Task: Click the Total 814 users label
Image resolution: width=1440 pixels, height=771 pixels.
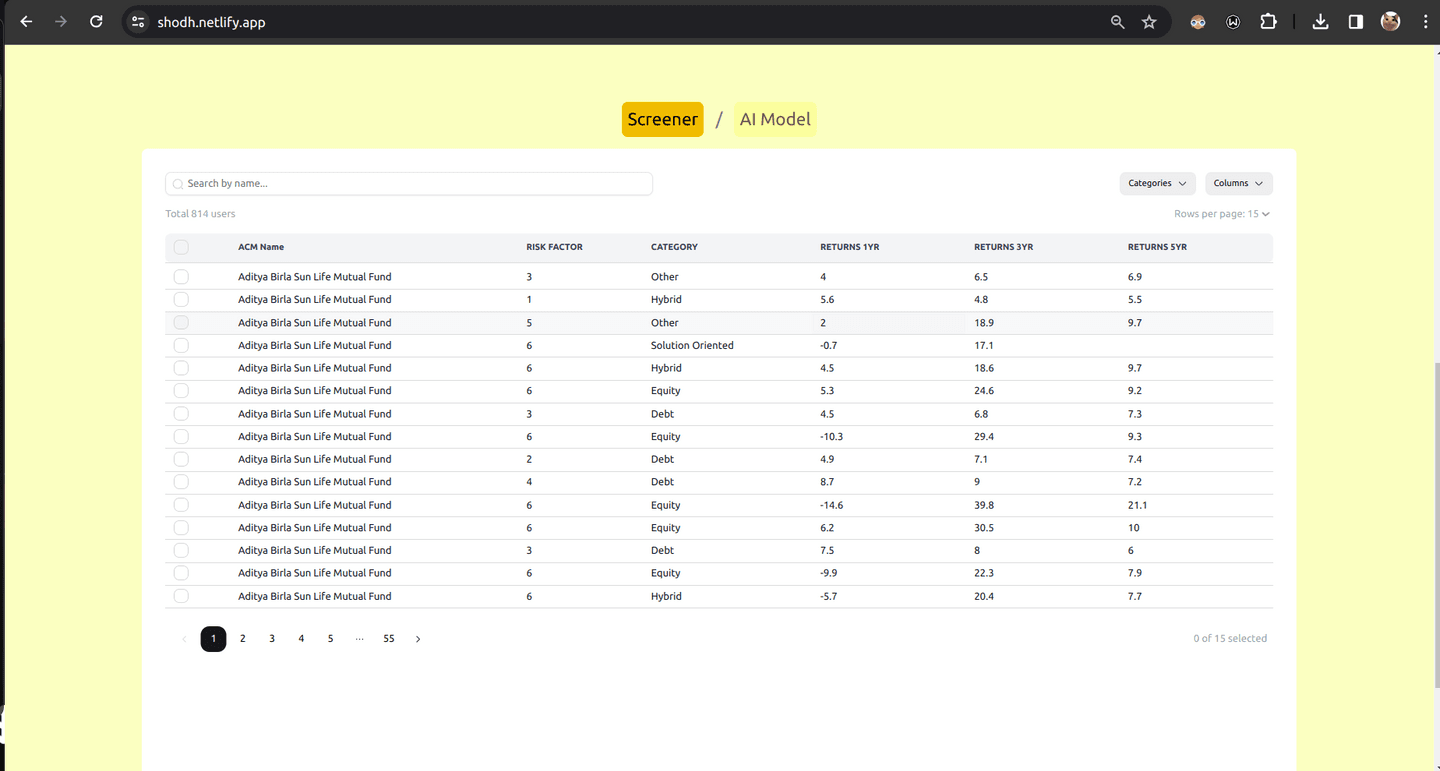Action: pyautogui.click(x=200, y=214)
